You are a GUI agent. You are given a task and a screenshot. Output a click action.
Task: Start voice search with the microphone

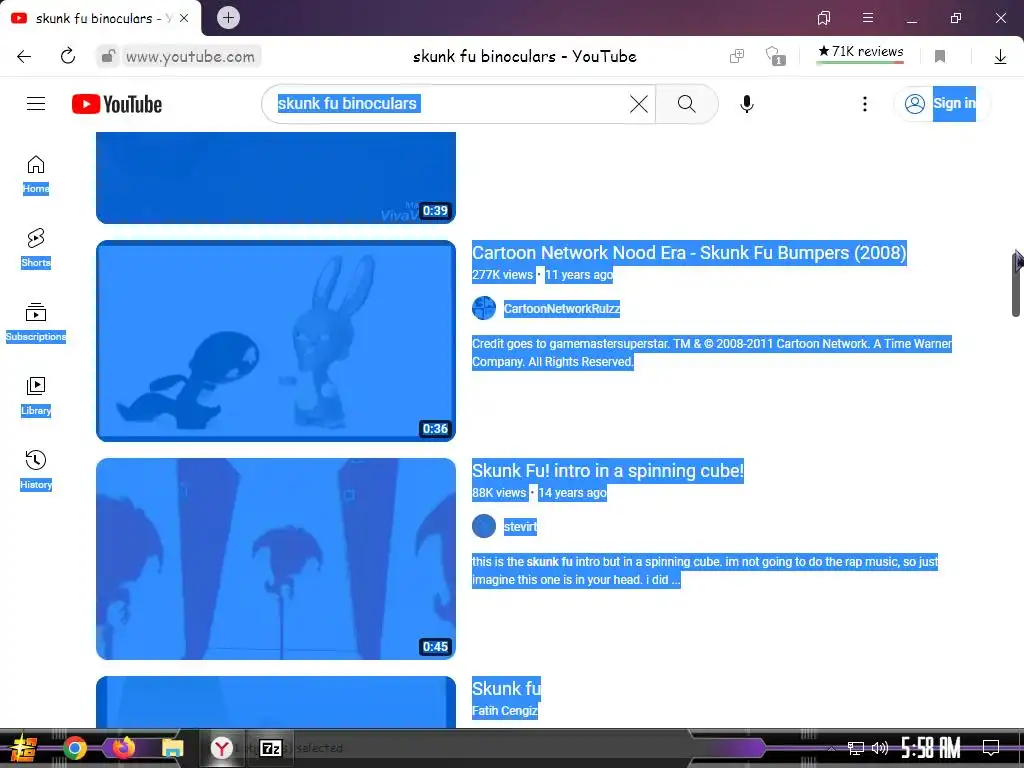click(x=747, y=104)
